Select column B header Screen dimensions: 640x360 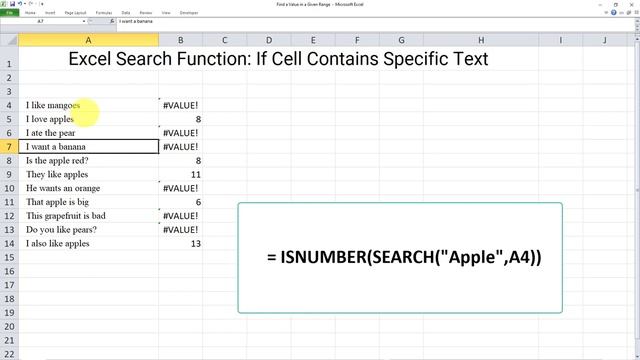tap(180, 40)
